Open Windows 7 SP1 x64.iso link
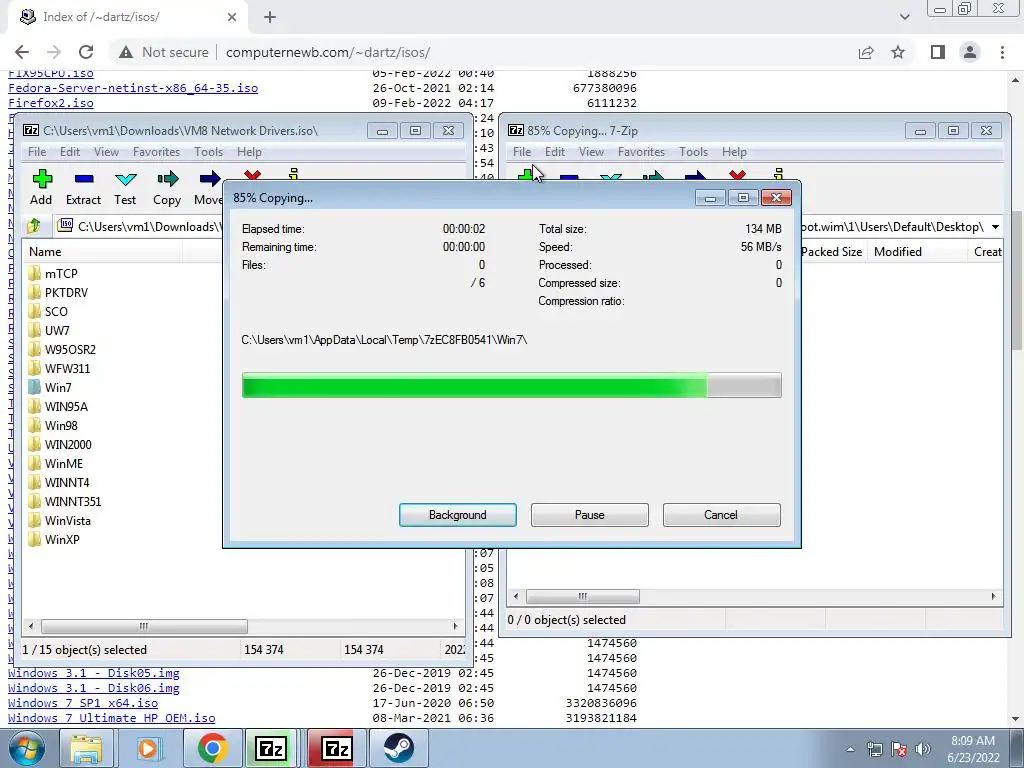 tap(83, 703)
